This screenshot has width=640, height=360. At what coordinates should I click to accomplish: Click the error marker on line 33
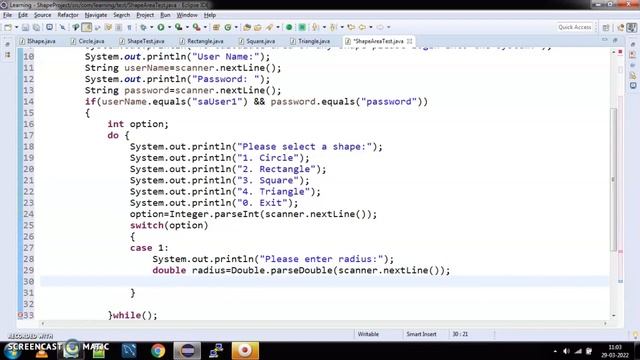coord(20,315)
